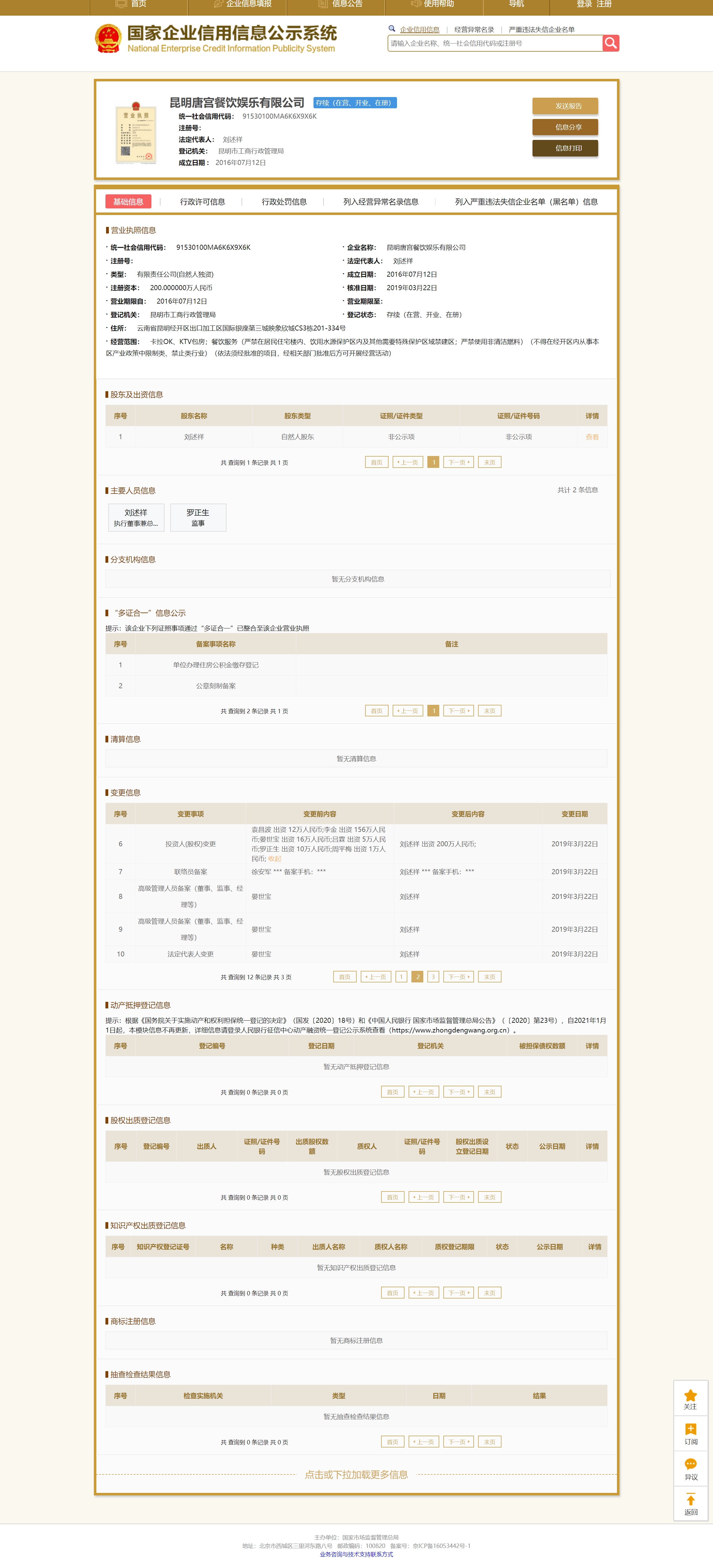Click 查看 in the shareholder 刘述祥 row

tap(592, 437)
